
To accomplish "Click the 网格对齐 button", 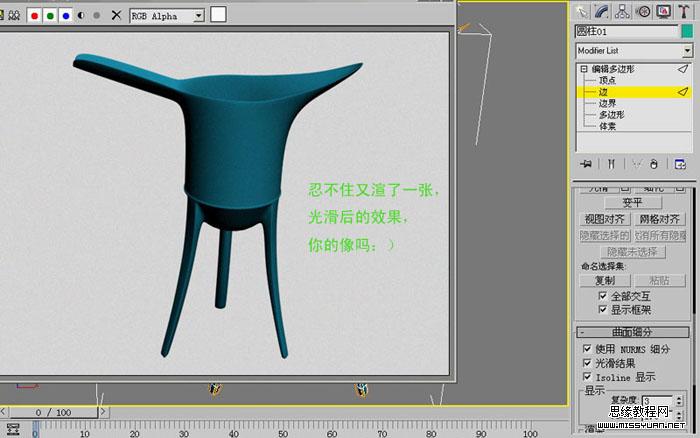I will point(660,219).
